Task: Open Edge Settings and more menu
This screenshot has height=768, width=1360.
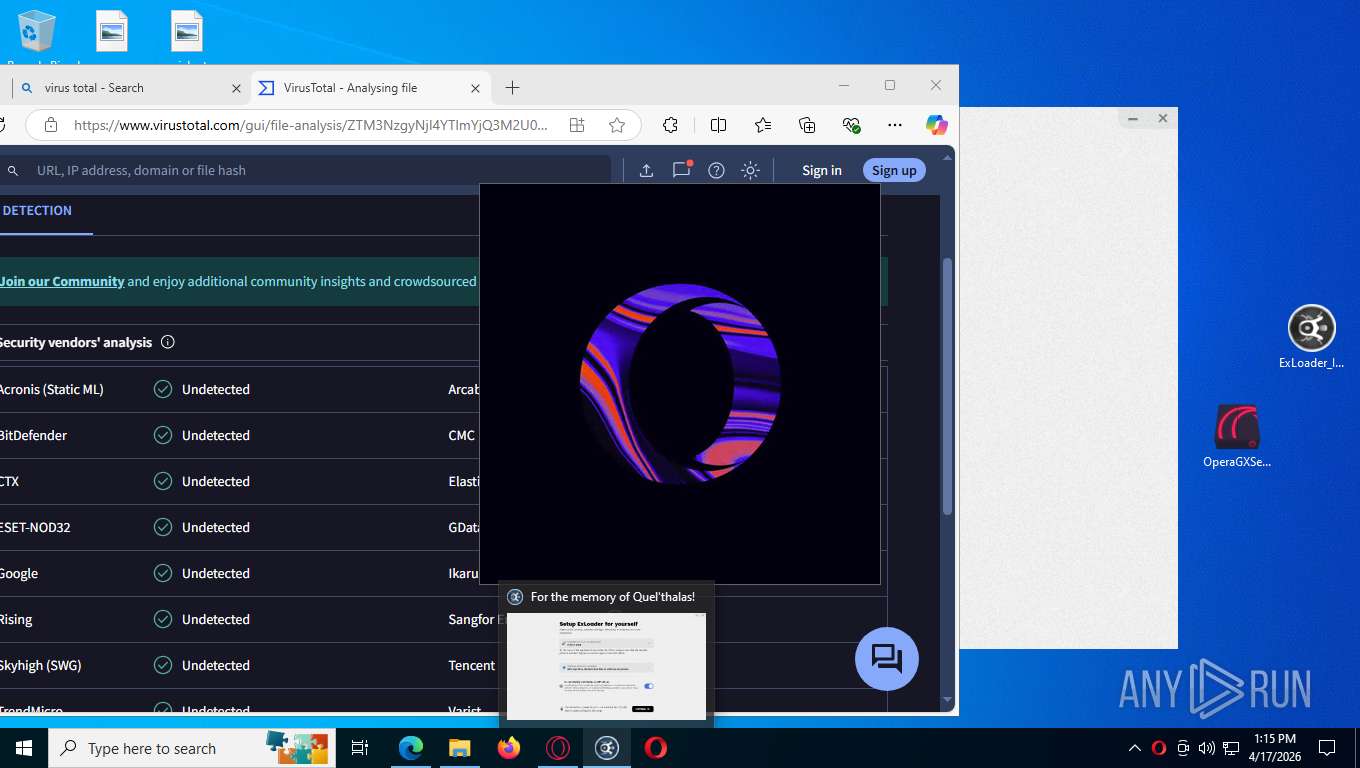Action: pos(895,125)
